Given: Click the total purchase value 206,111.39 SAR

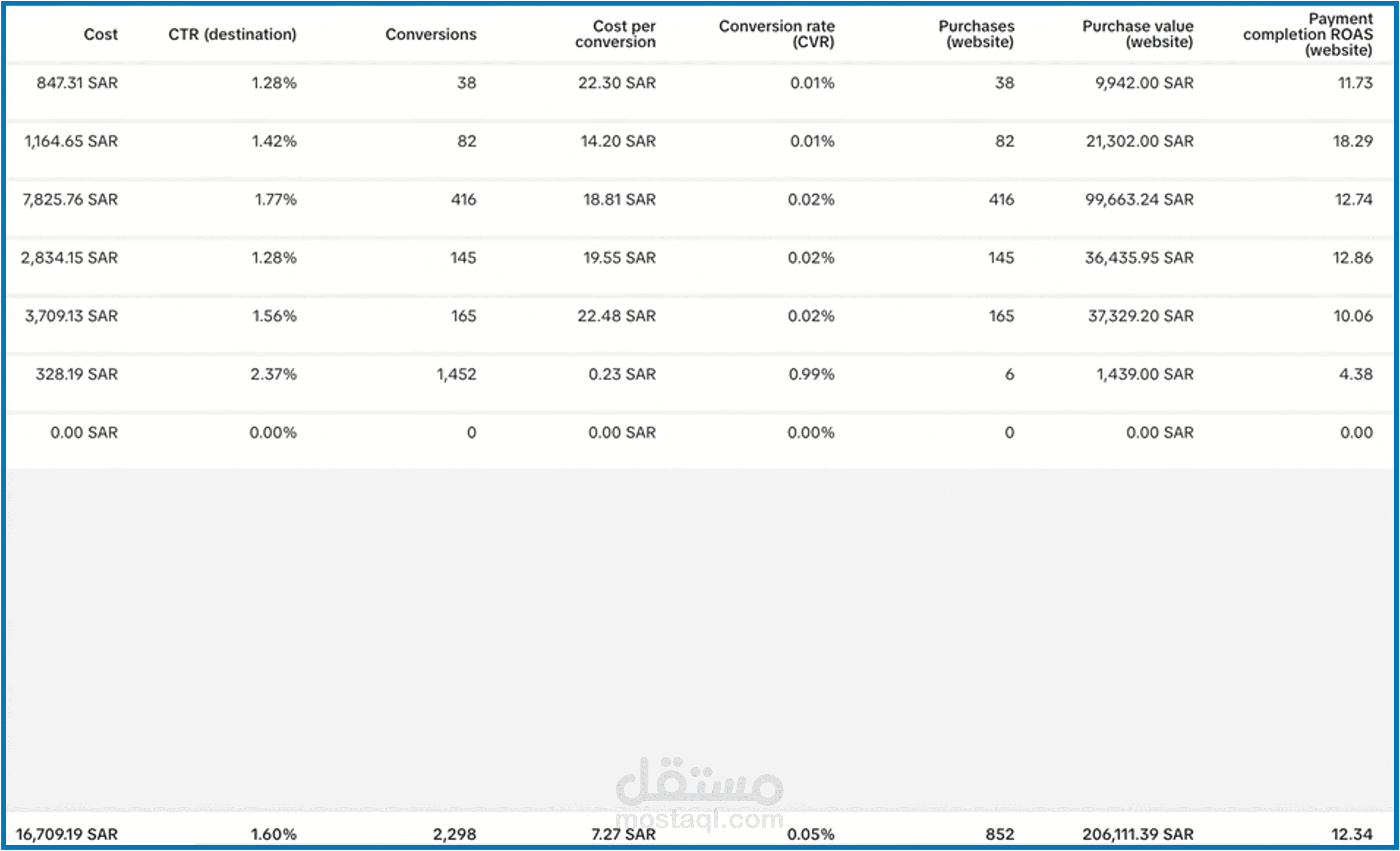Looking at the screenshot, I should (x=1138, y=834).
